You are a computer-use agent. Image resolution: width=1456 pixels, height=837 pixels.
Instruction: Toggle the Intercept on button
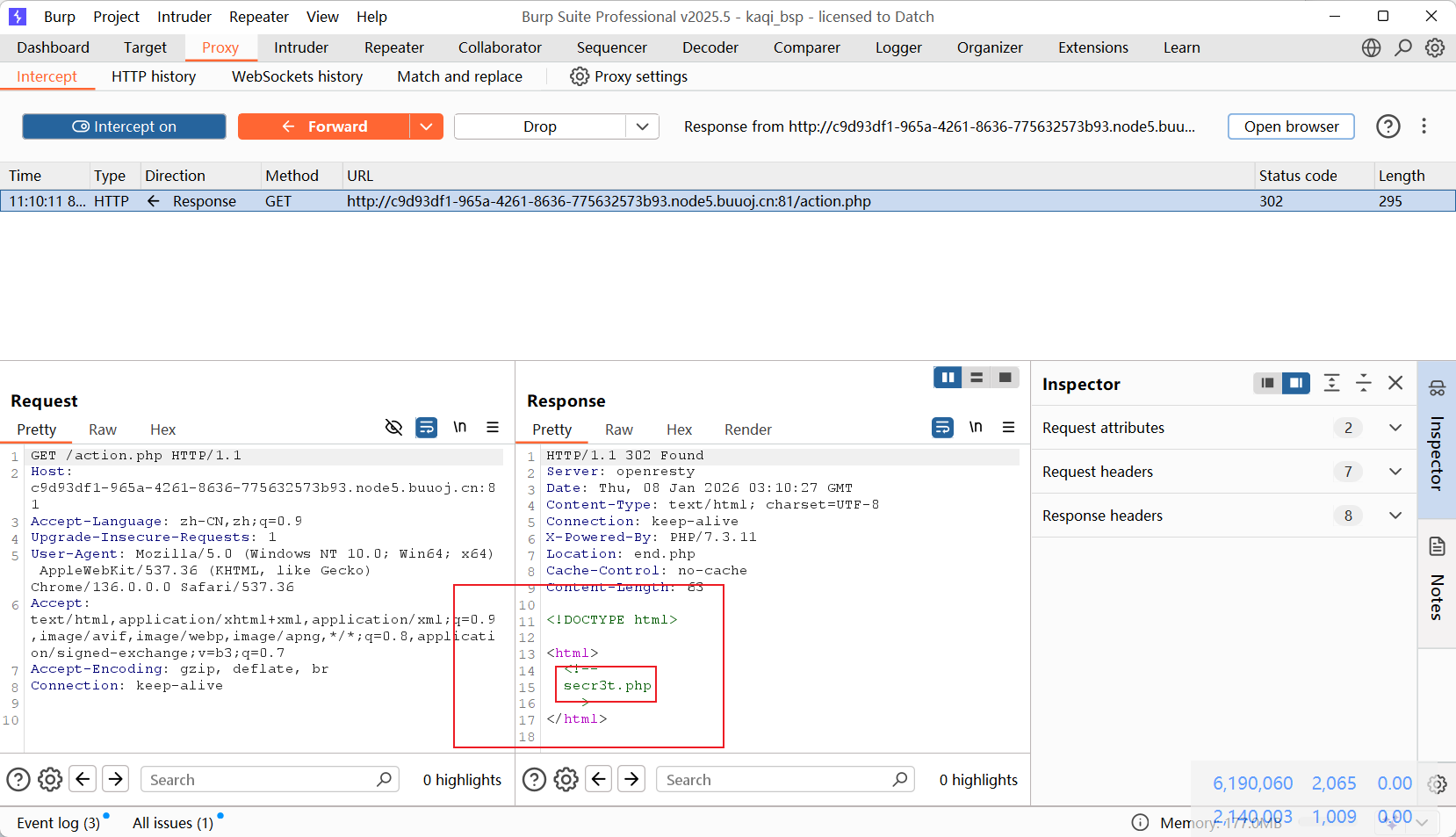tap(124, 126)
